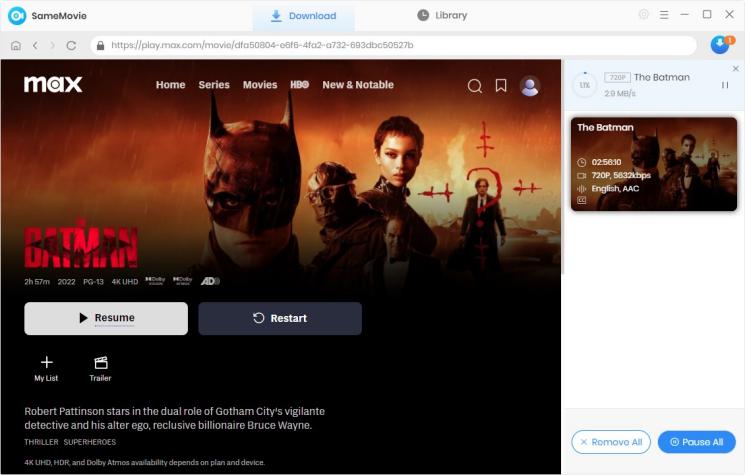This screenshot has width=745, height=475.
Task: Click the padlock icon in address bar
Action: pyautogui.click(x=100, y=46)
